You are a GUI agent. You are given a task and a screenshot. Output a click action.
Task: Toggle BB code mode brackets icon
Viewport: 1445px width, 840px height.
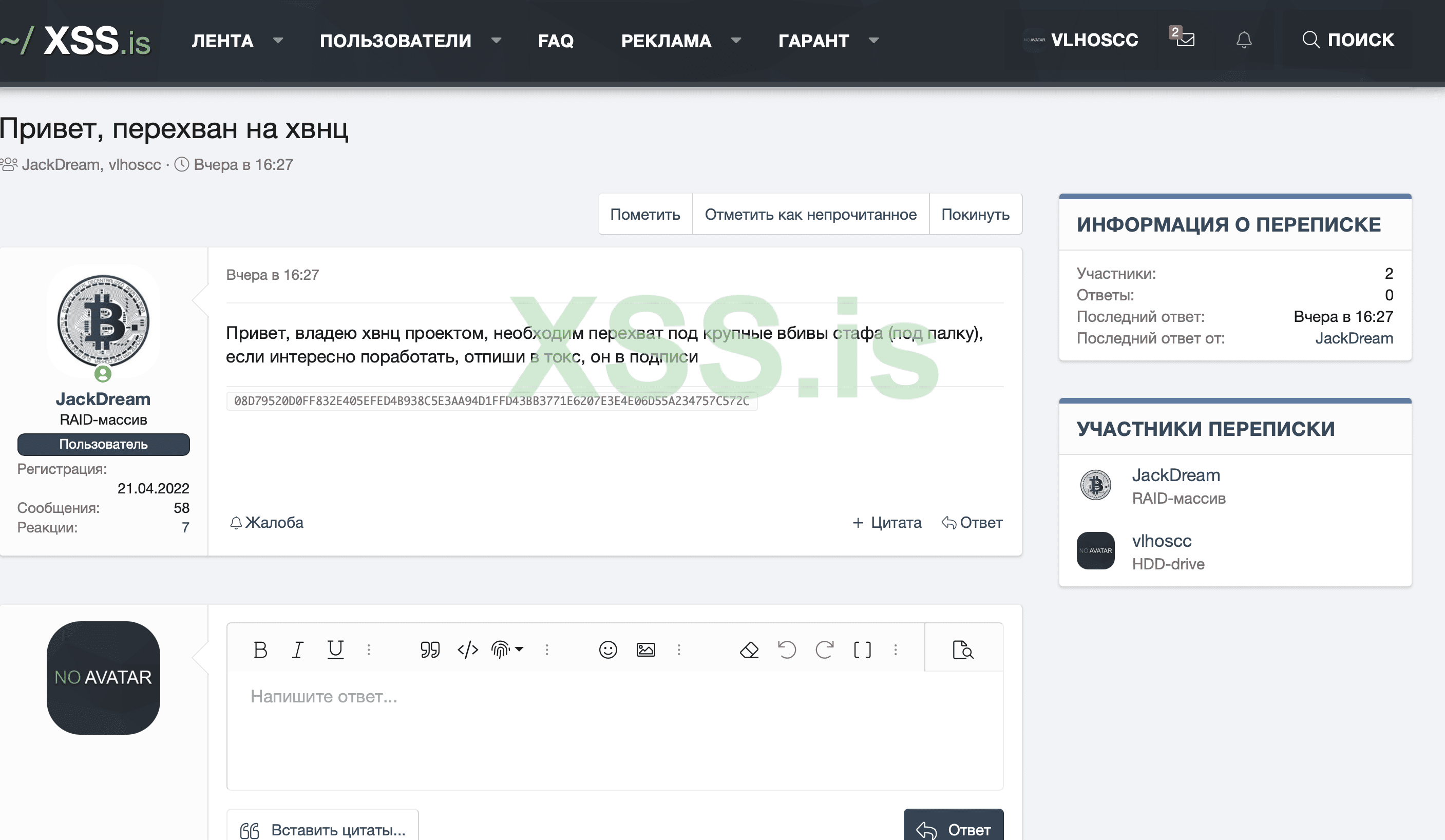(862, 650)
